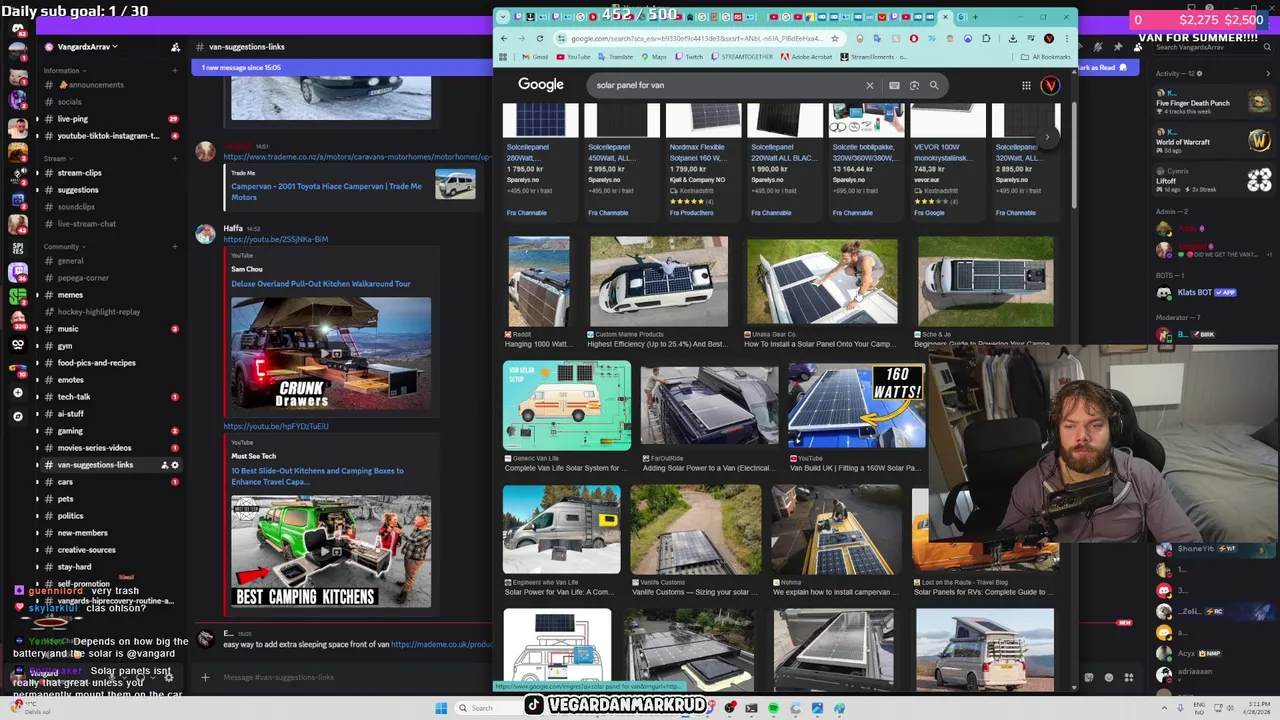Add a server in Discord
The height and width of the screenshot is (720, 1280).
[18, 393]
